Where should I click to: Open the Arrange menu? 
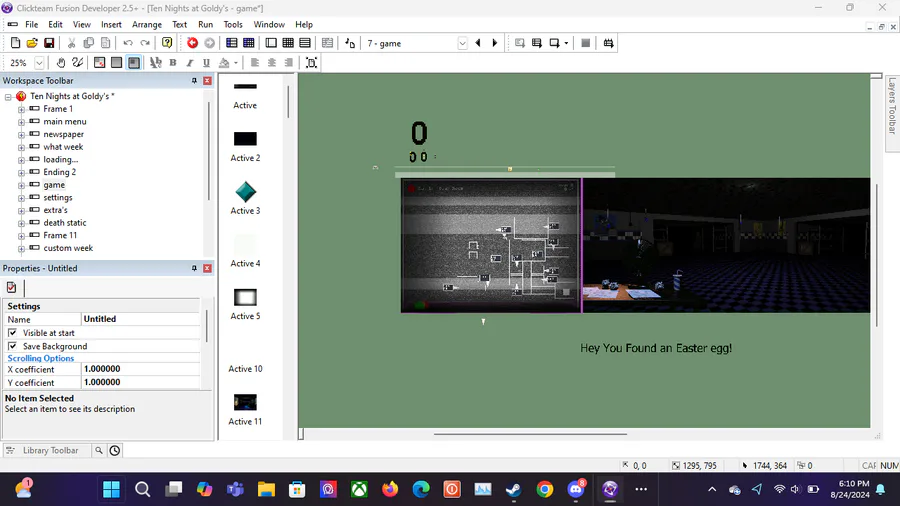(x=147, y=25)
